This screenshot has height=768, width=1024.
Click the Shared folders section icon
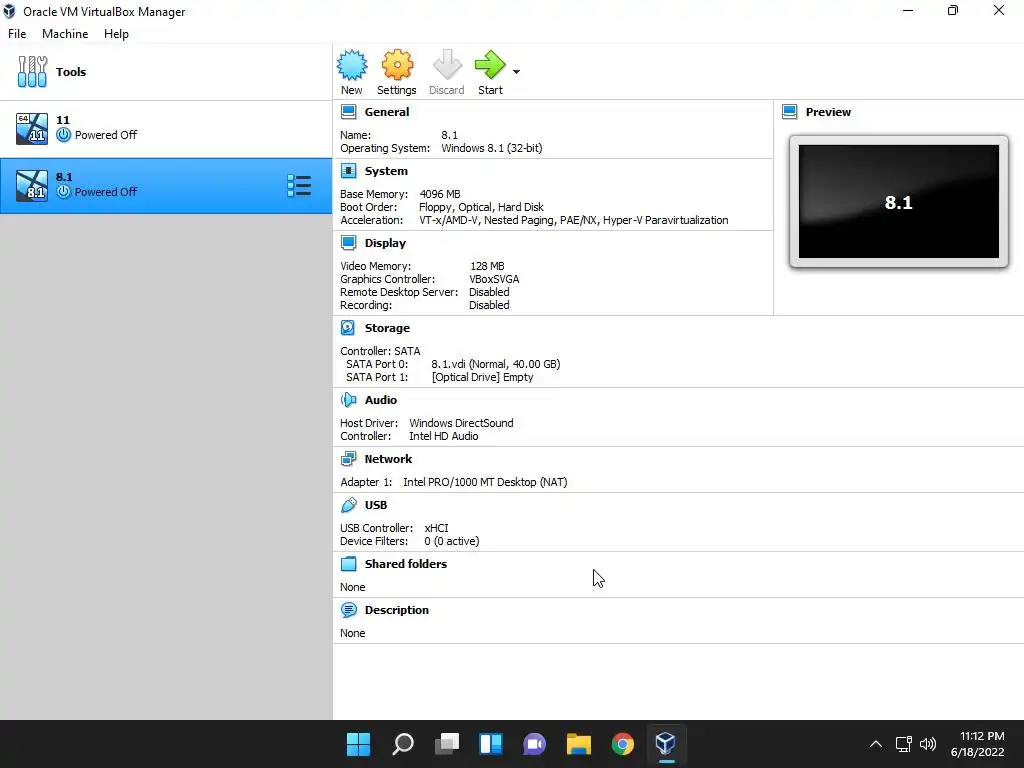click(x=349, y=564)
